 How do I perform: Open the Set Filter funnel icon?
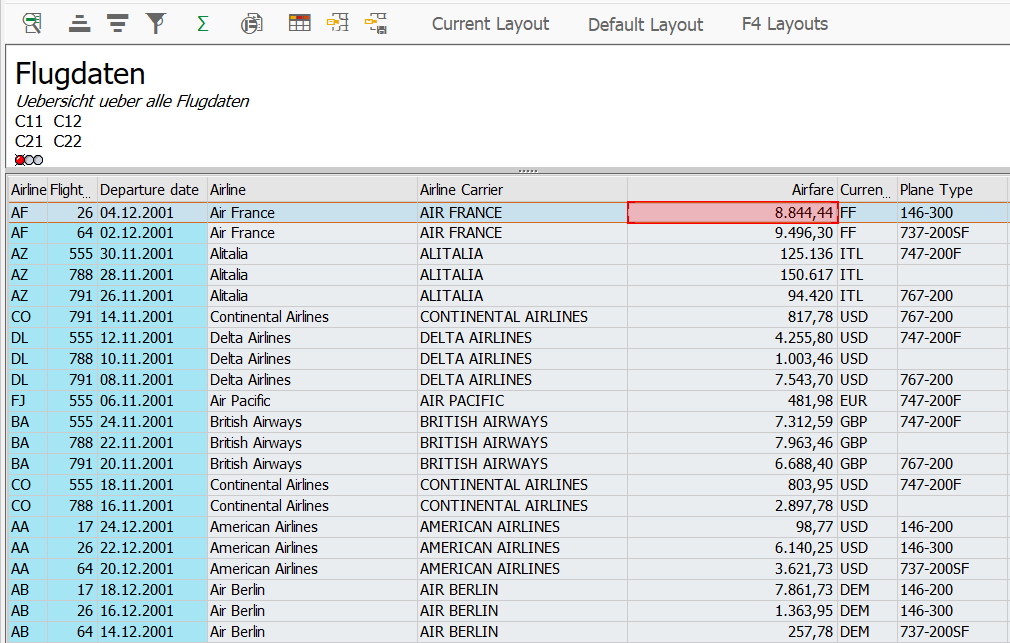pyautogui.click(x=155, y=24)
